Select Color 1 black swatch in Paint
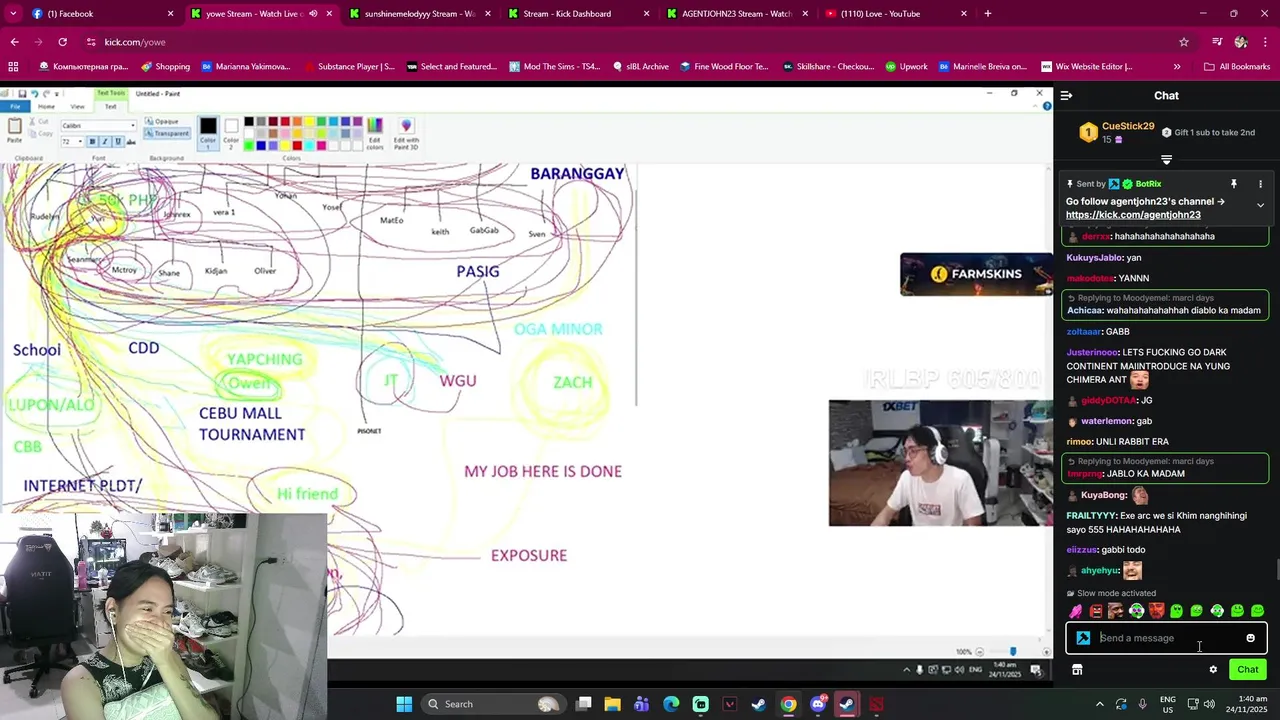Screen dimensions: 1280x720 (x=208, y=131)
